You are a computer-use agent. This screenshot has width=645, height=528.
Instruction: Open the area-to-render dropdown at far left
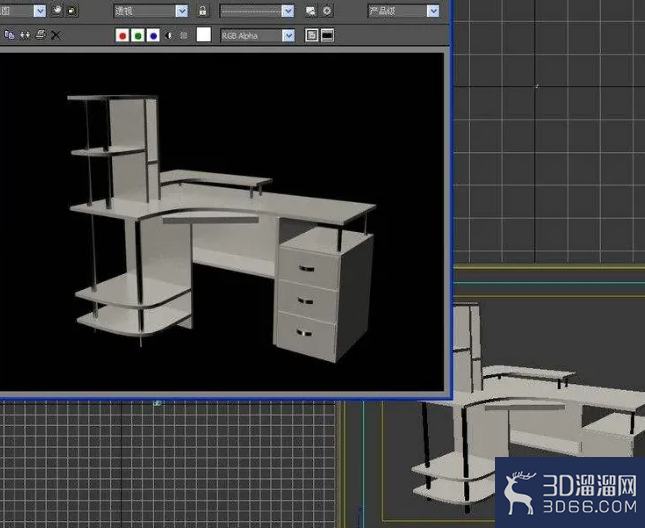click(x=23, y=11)
